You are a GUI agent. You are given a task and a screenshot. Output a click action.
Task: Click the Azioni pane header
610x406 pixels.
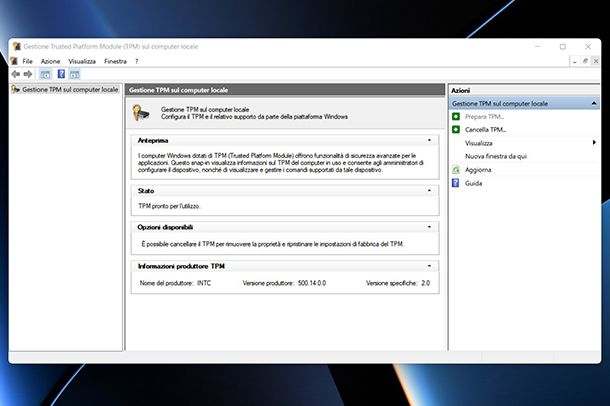[x=524, y=90]
